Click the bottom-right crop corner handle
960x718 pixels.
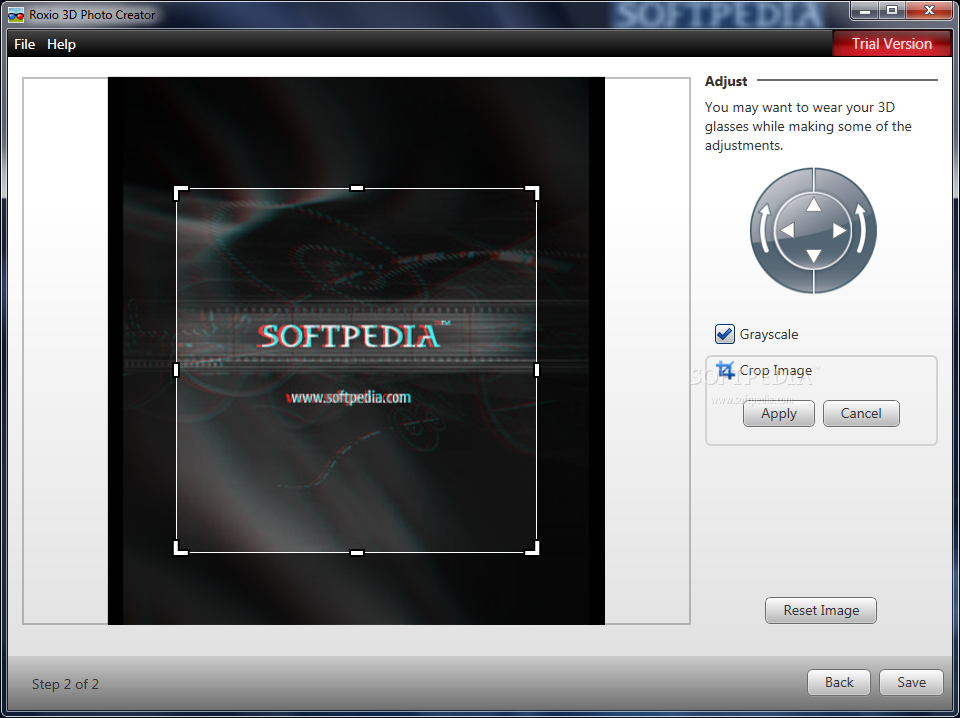[533, 548]
